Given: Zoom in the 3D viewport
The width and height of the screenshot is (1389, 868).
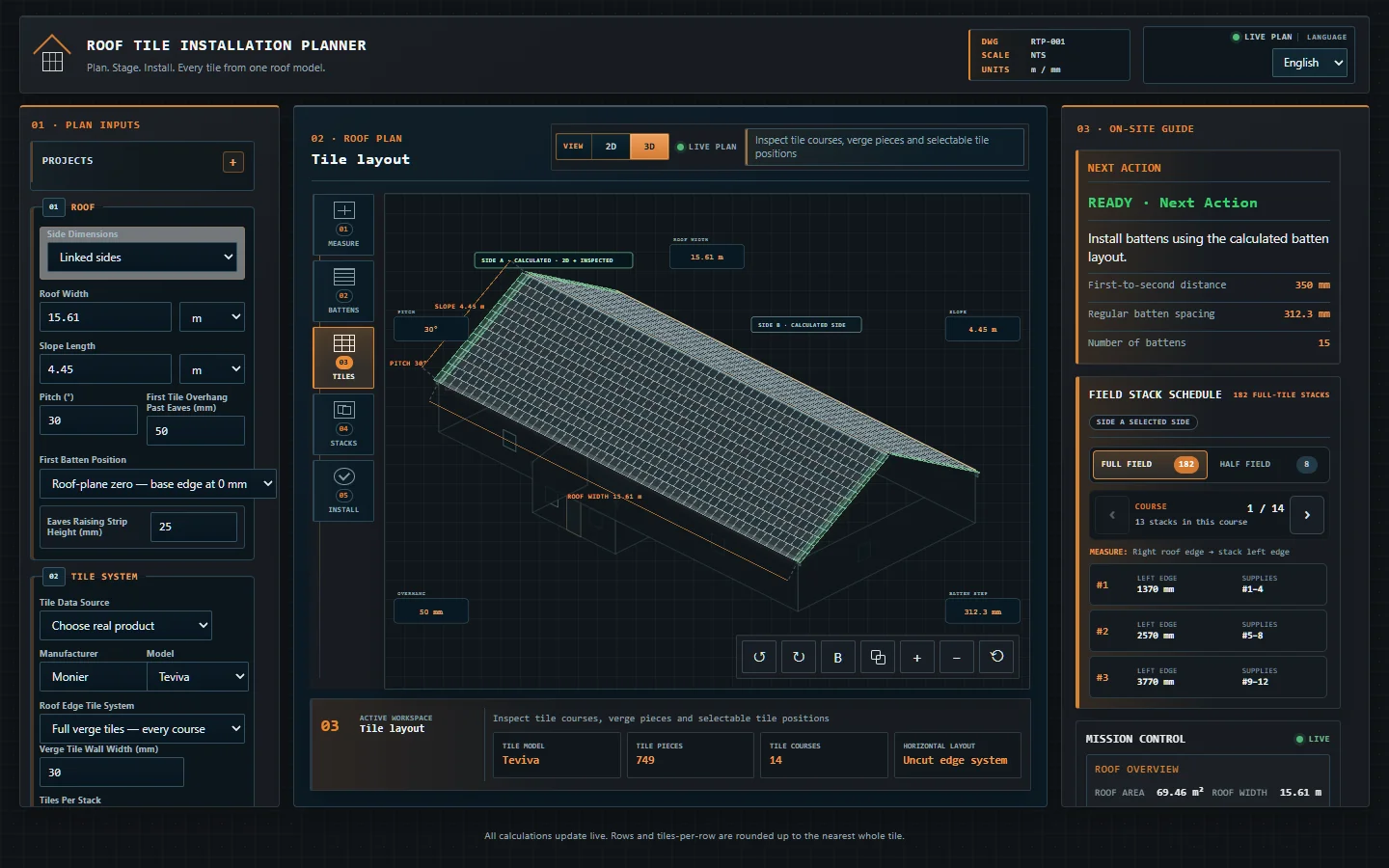Looking at the screenshot, I should [917, 657].
